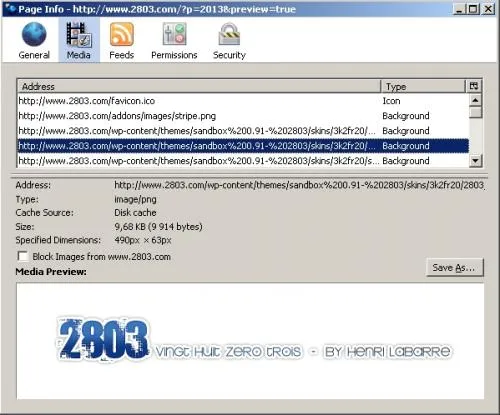Viewport: 500px width, 415px height.
Task: Minimize the Page Info window
Action: click(459, 9)
